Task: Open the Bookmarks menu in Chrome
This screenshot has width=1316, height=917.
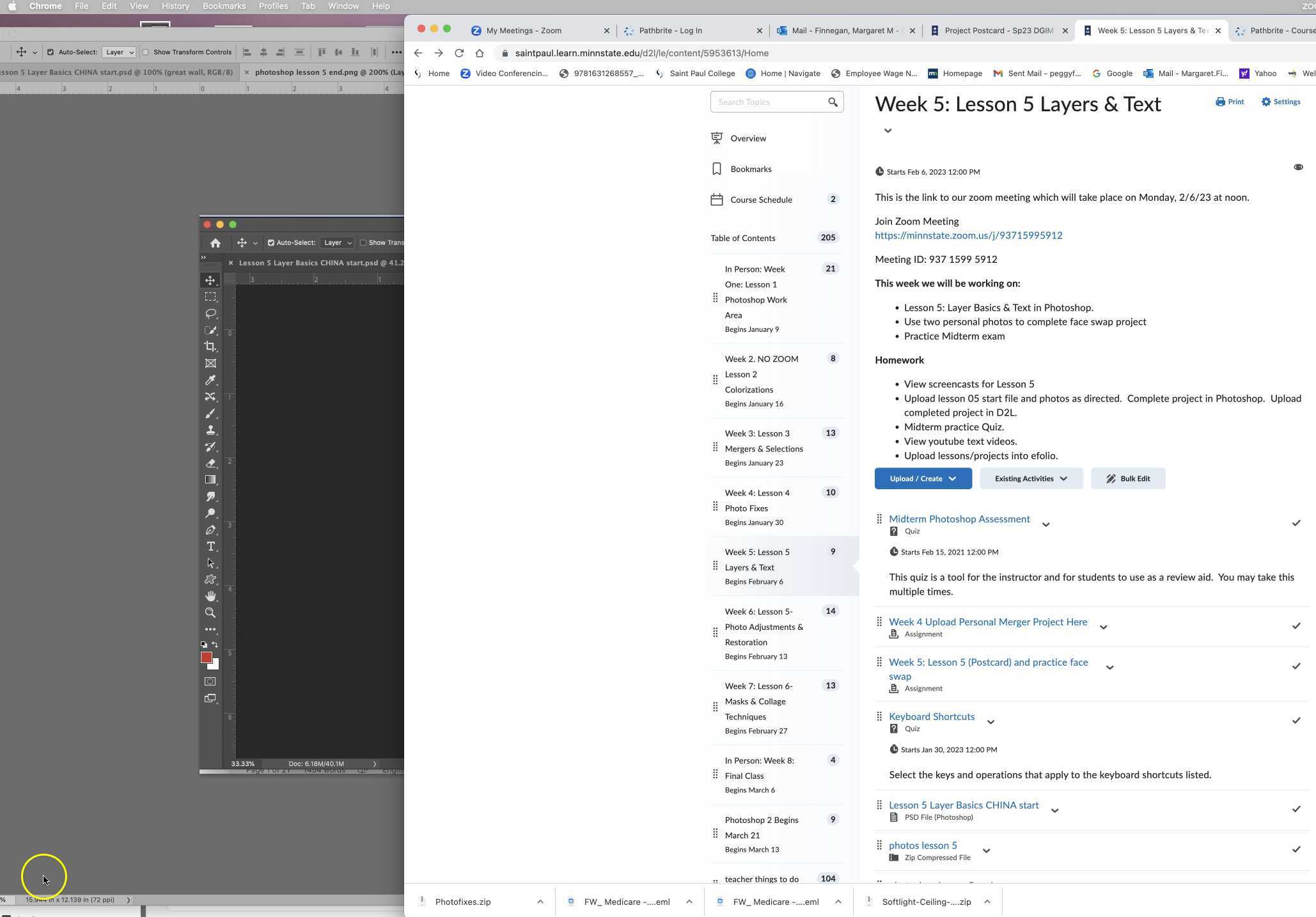Action: pos(224,6)
